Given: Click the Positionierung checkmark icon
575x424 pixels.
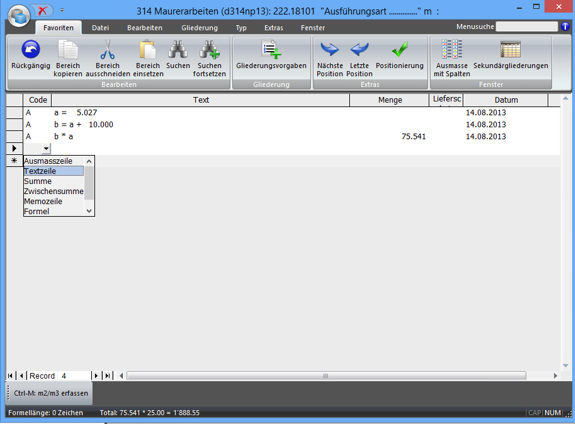Looking at the screenshot, I should click(399, 50).
